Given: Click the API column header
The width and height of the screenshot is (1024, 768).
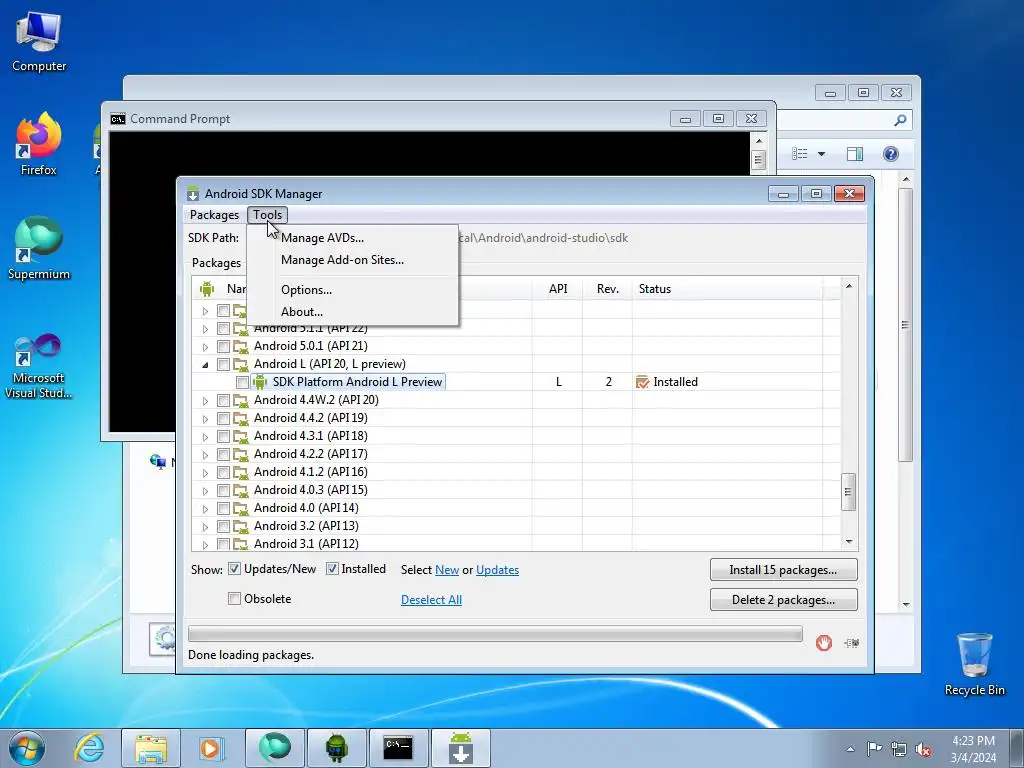Looking at the screenshot, I should pyautogui.click(x=558, y=289).
